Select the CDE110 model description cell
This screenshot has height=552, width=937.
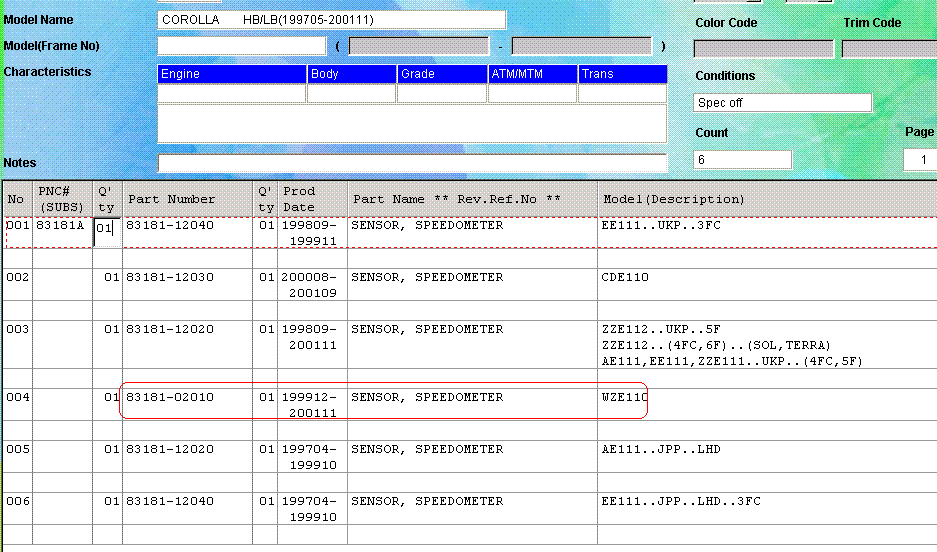pos(625,278)
